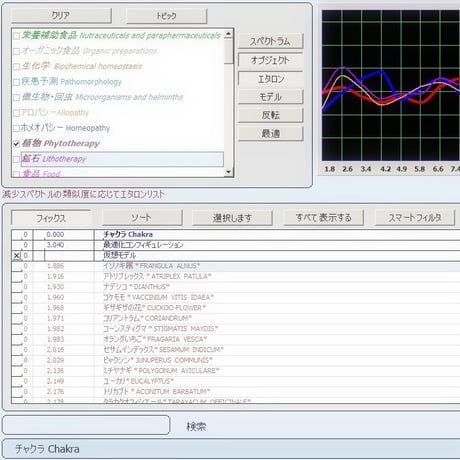Select the STIGMATIS MAYDIS row

pyautogui.click(x=235, y=329)
